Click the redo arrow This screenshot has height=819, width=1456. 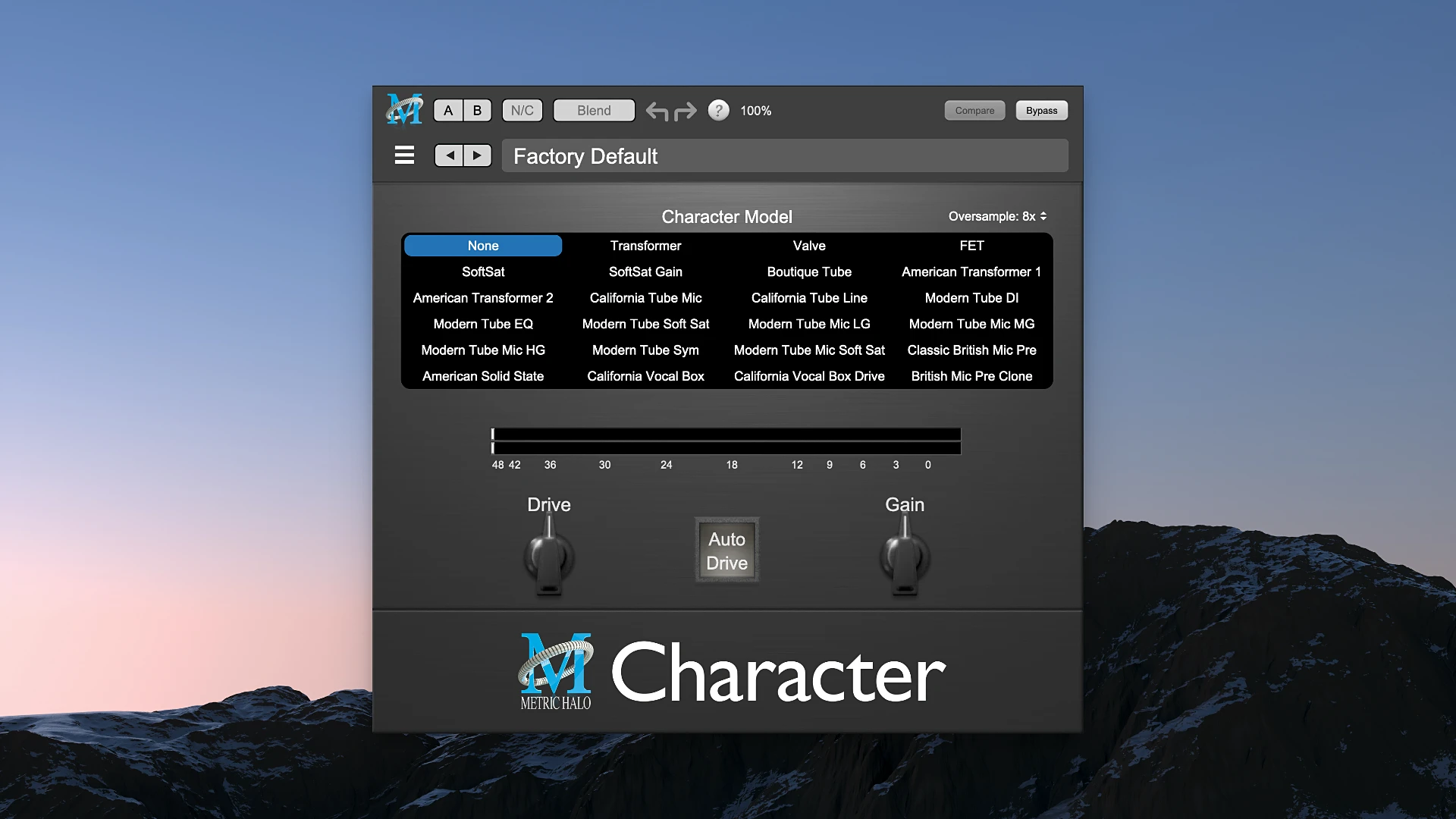(x=684, y=111)
